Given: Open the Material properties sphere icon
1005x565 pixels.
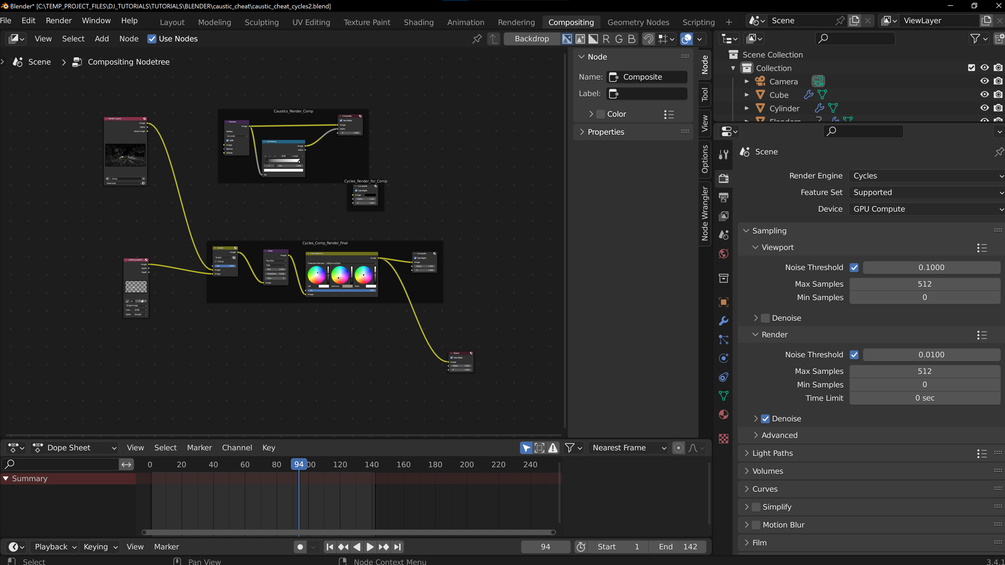Looking at the screenshot, I should click(x=724, y=414).
